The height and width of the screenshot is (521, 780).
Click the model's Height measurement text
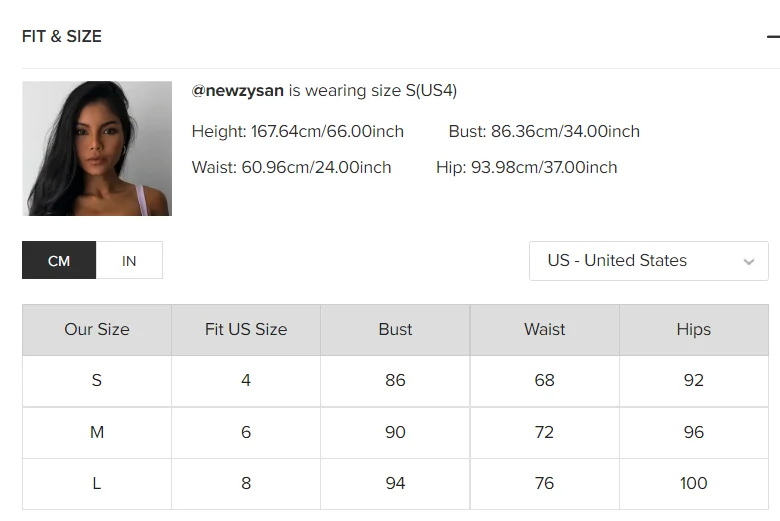tap(298, 132)
